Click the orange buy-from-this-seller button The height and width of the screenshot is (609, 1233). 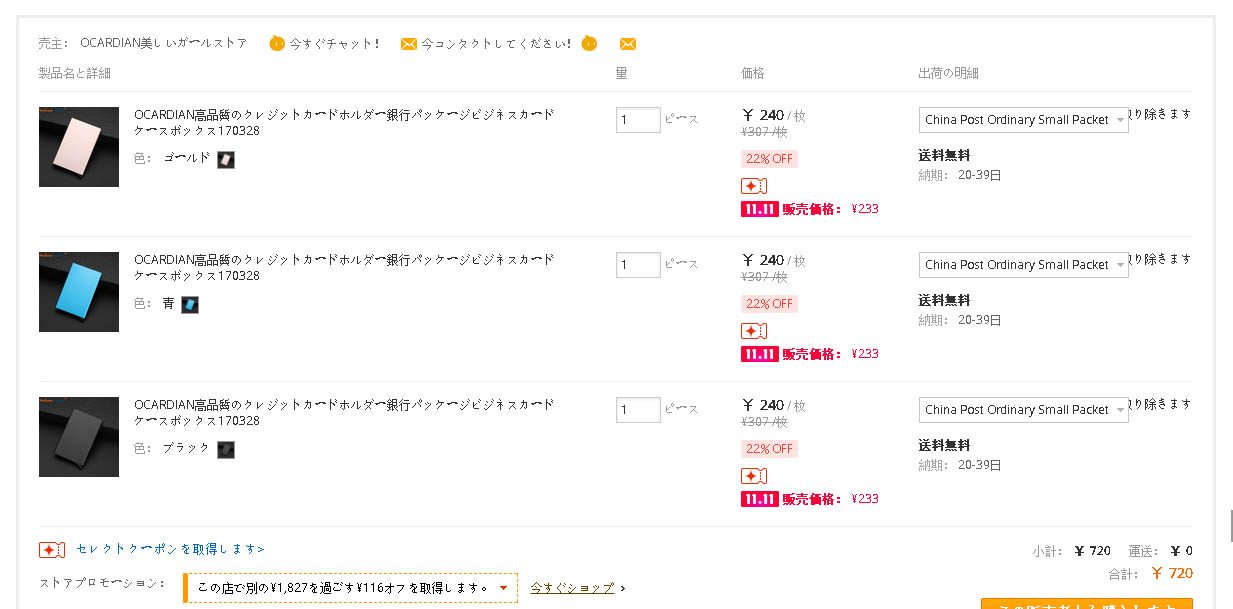point(1087,604)
